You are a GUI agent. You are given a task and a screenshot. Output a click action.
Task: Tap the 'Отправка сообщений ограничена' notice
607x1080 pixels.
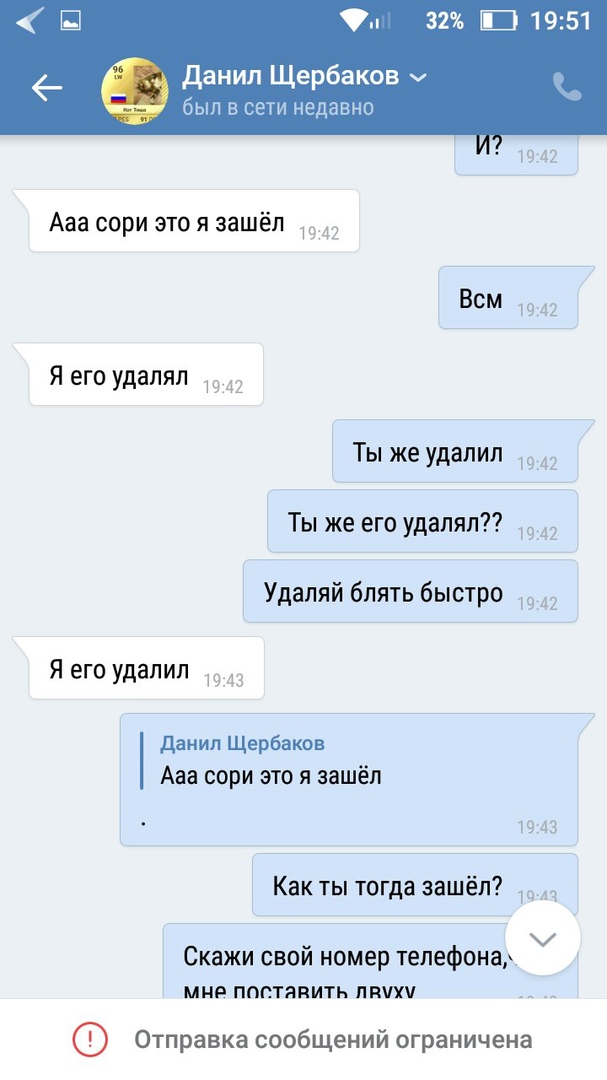[x=303, y=1039]
